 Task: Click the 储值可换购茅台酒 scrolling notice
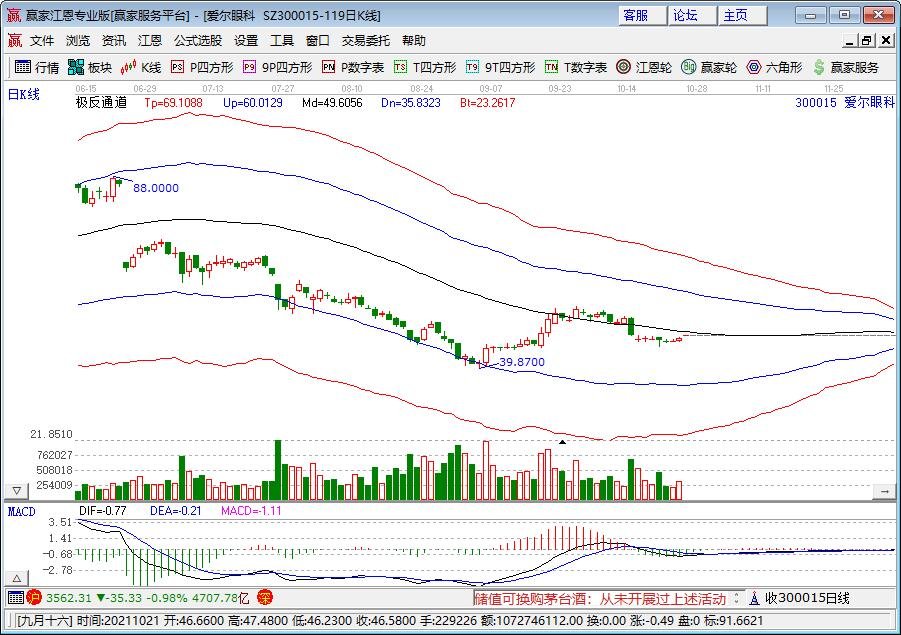[600, 598]
